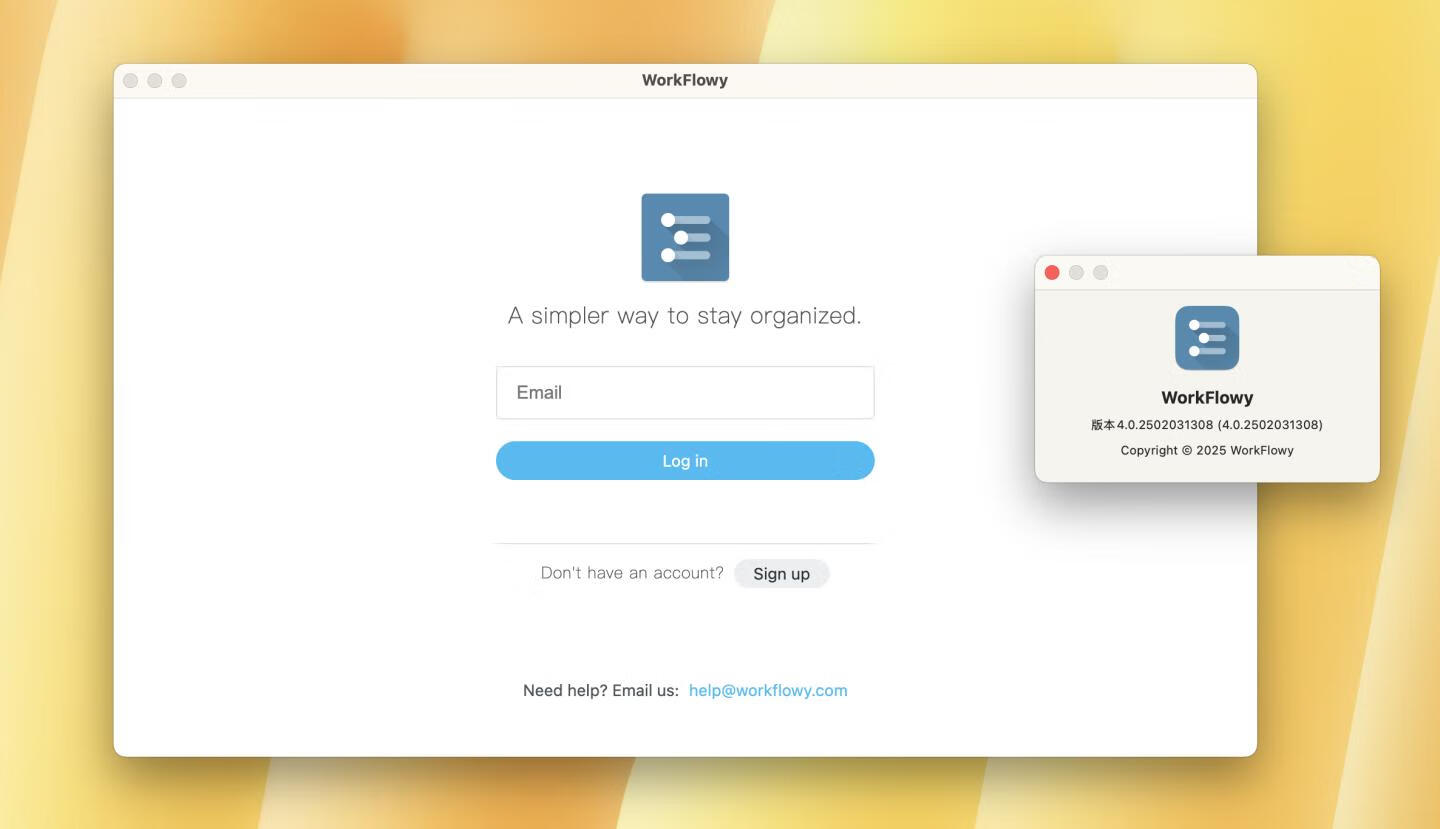The width and height of the screenshot is (1440, 829).
Task: Close the About WorkFlowy window
Action: pos(1052,272)
